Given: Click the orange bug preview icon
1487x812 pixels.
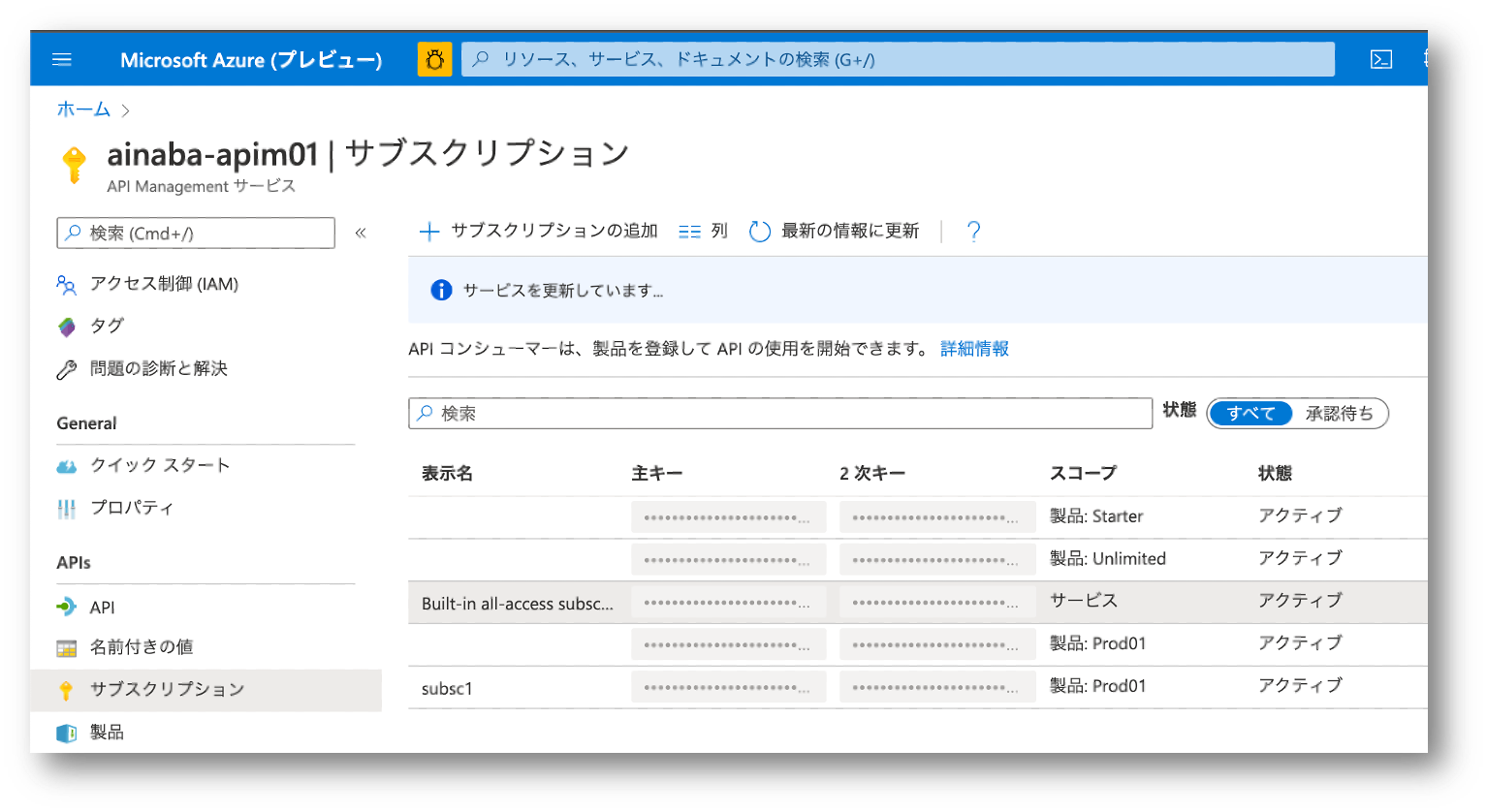Looking at the screenshot, I should point(434,59).
